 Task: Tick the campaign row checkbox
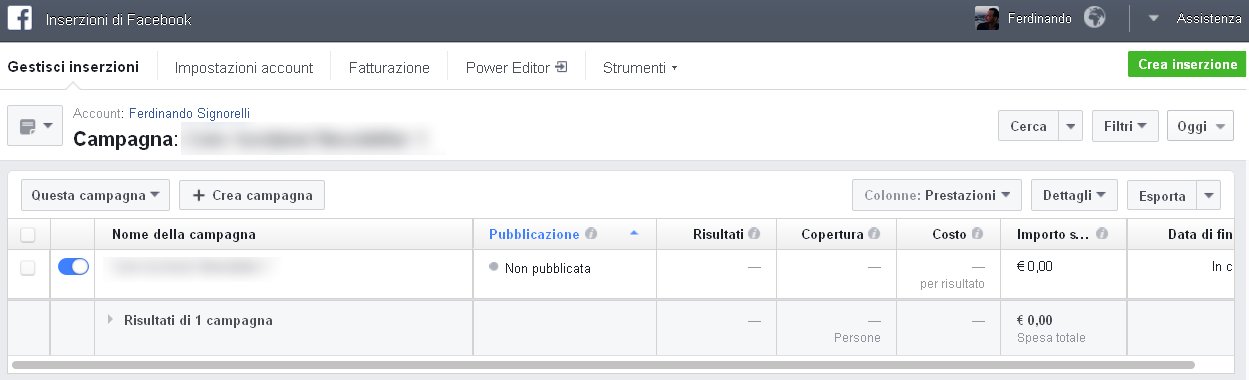(28, 267)
